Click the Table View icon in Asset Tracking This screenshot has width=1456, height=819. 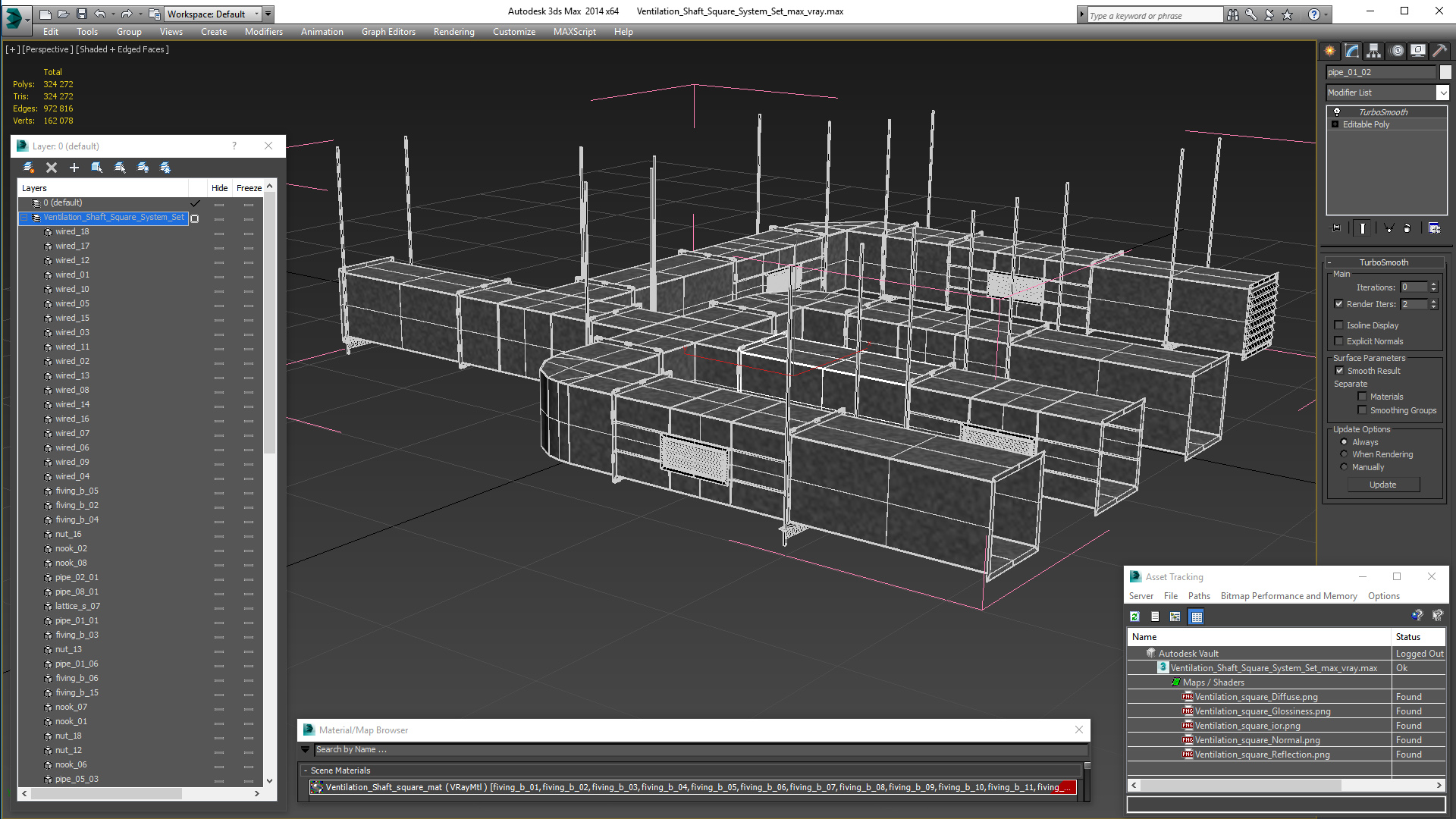pos(1197,617)
